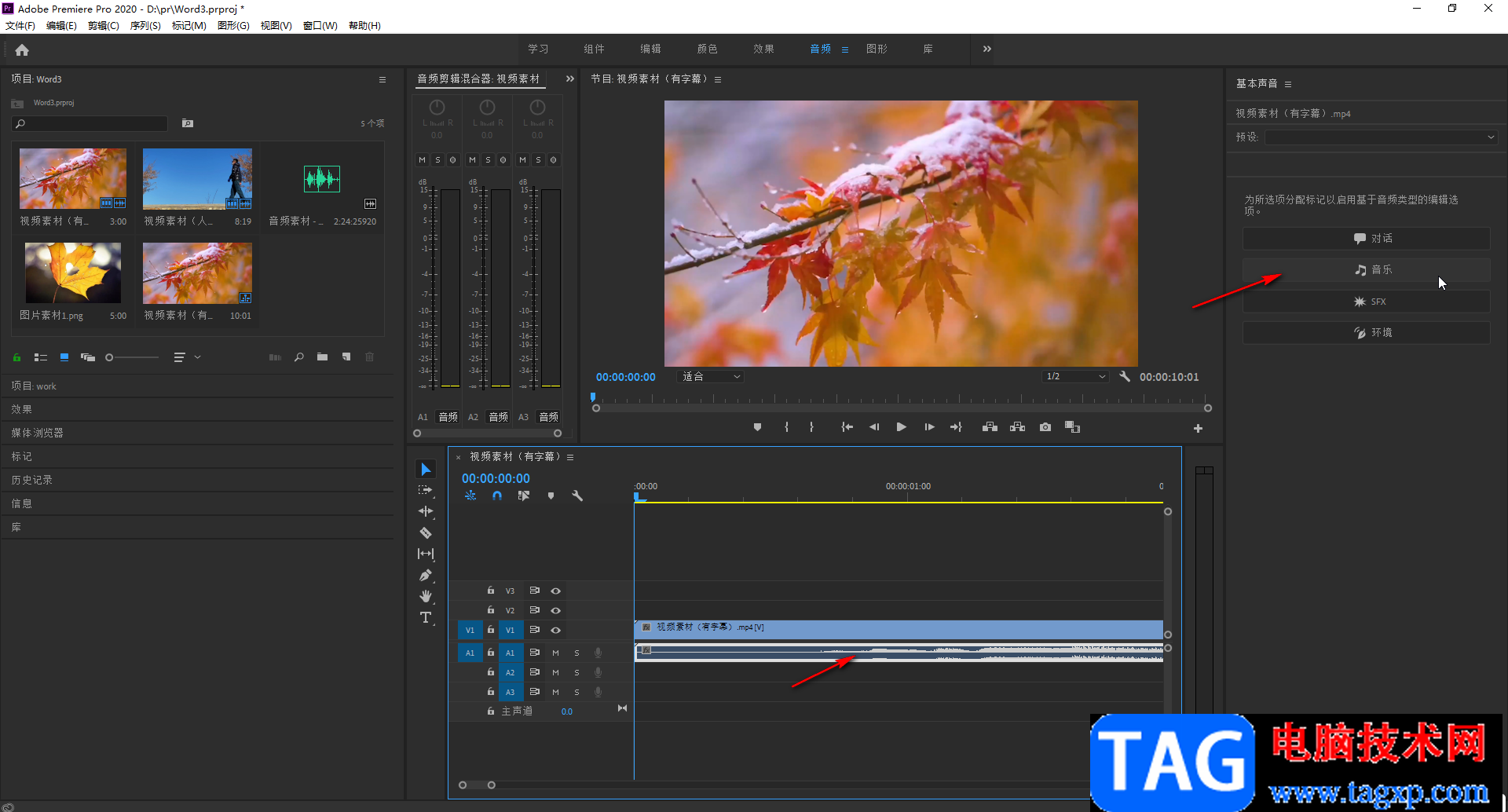The width and height of the screenshot is (1508, 812).
Task: Open sort icons dropdown in project panel
Action: point(187,357)
